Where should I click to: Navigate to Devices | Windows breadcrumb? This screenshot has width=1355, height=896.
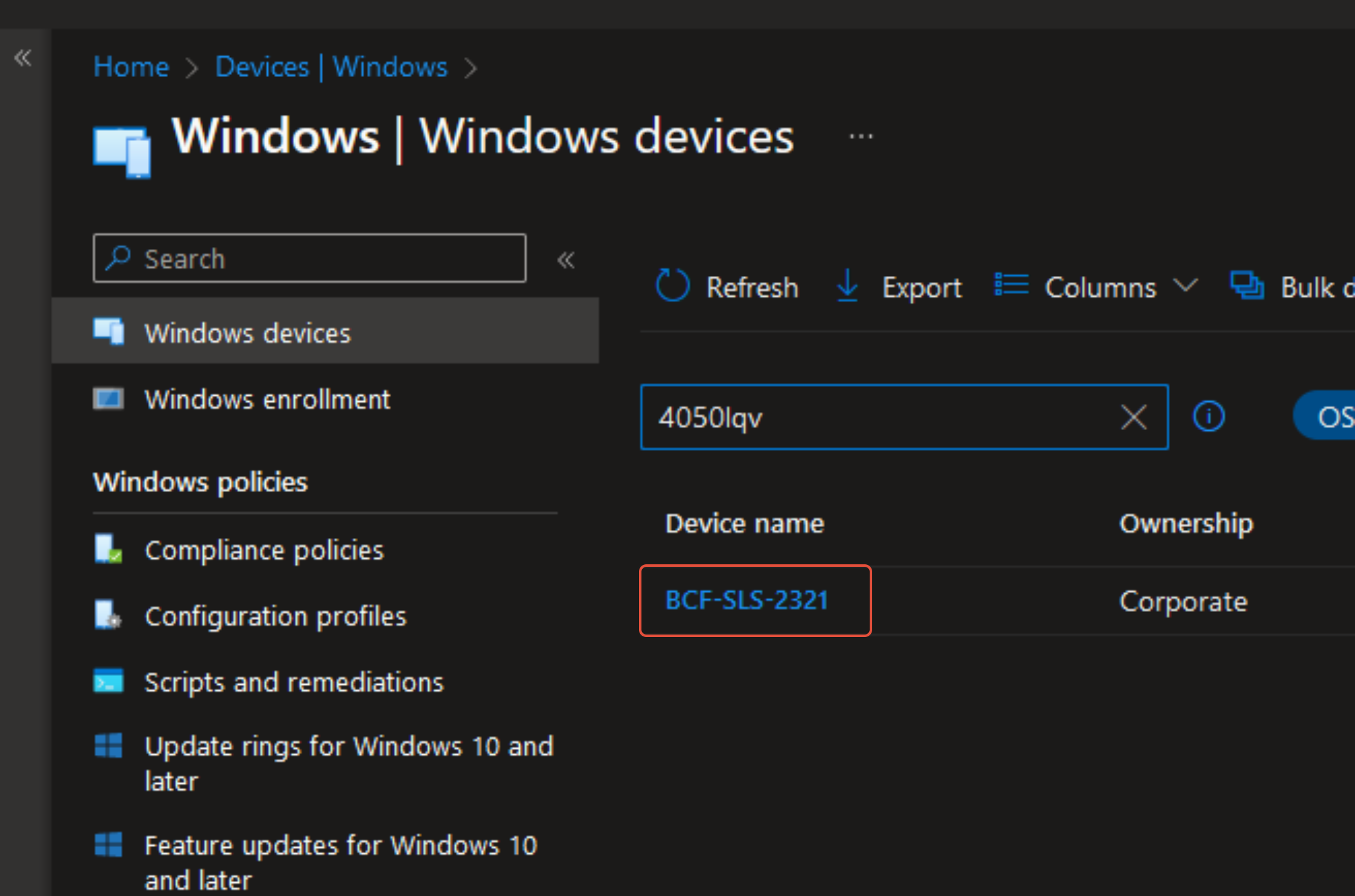coord(331,67)
